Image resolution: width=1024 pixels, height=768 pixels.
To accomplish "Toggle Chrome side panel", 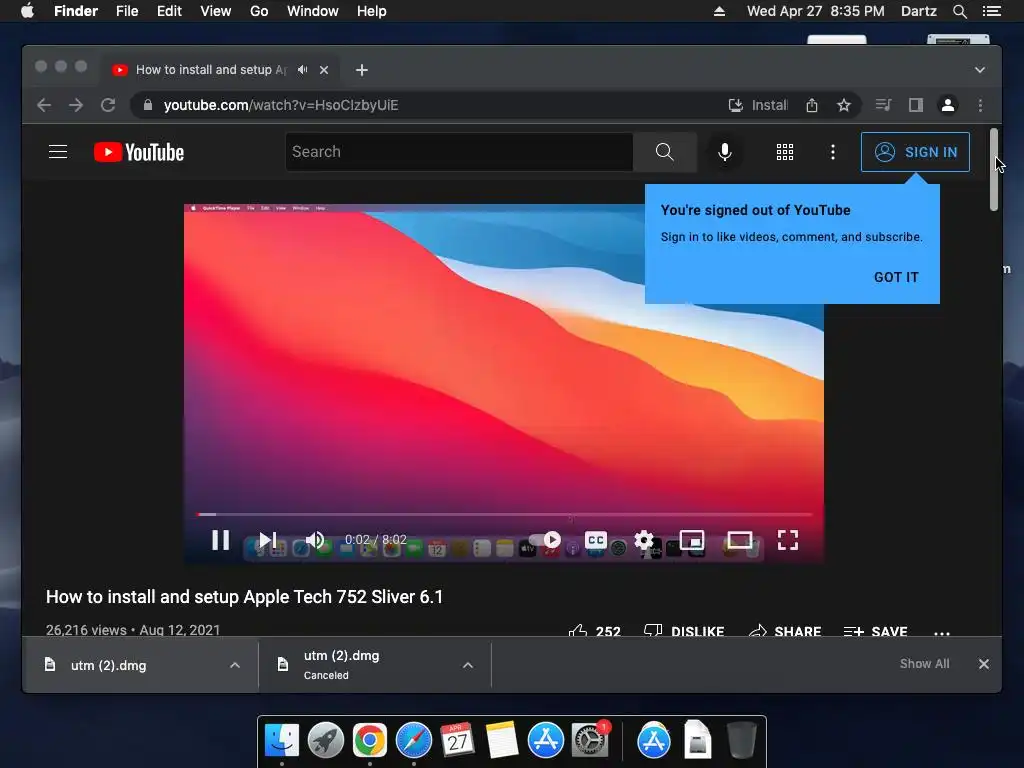I will (x=916, y=105).
